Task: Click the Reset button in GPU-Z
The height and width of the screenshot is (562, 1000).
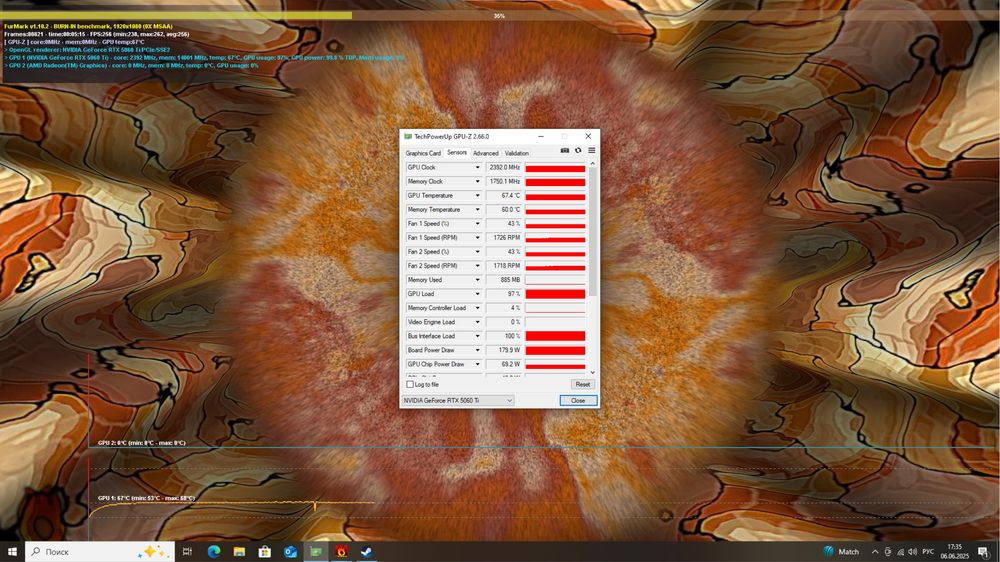Action: click(x=582, y=385)
